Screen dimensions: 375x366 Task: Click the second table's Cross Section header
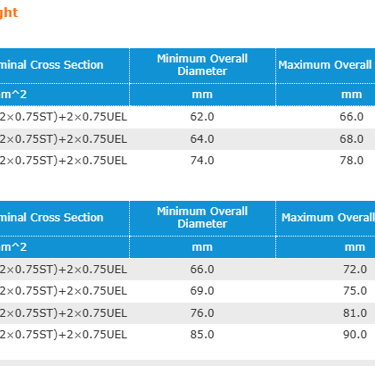52,218
